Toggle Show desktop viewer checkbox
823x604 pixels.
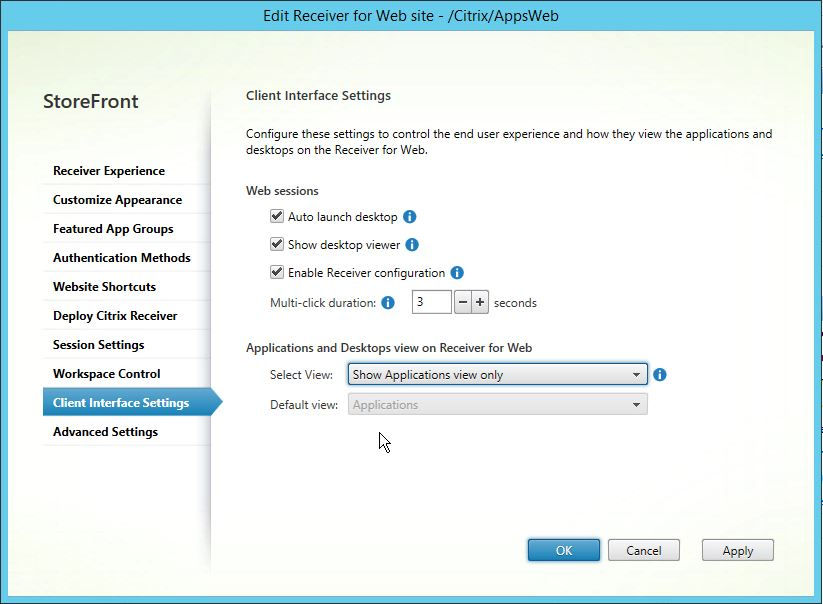click(x=277, y=244)
